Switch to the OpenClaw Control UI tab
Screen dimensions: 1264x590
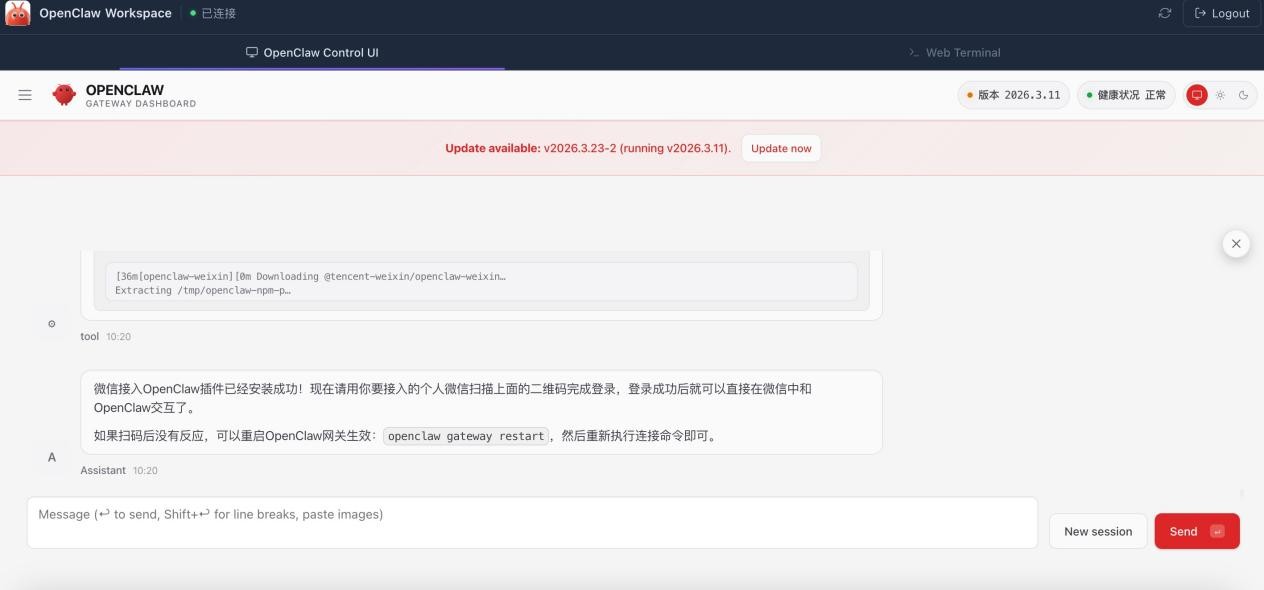312,52
